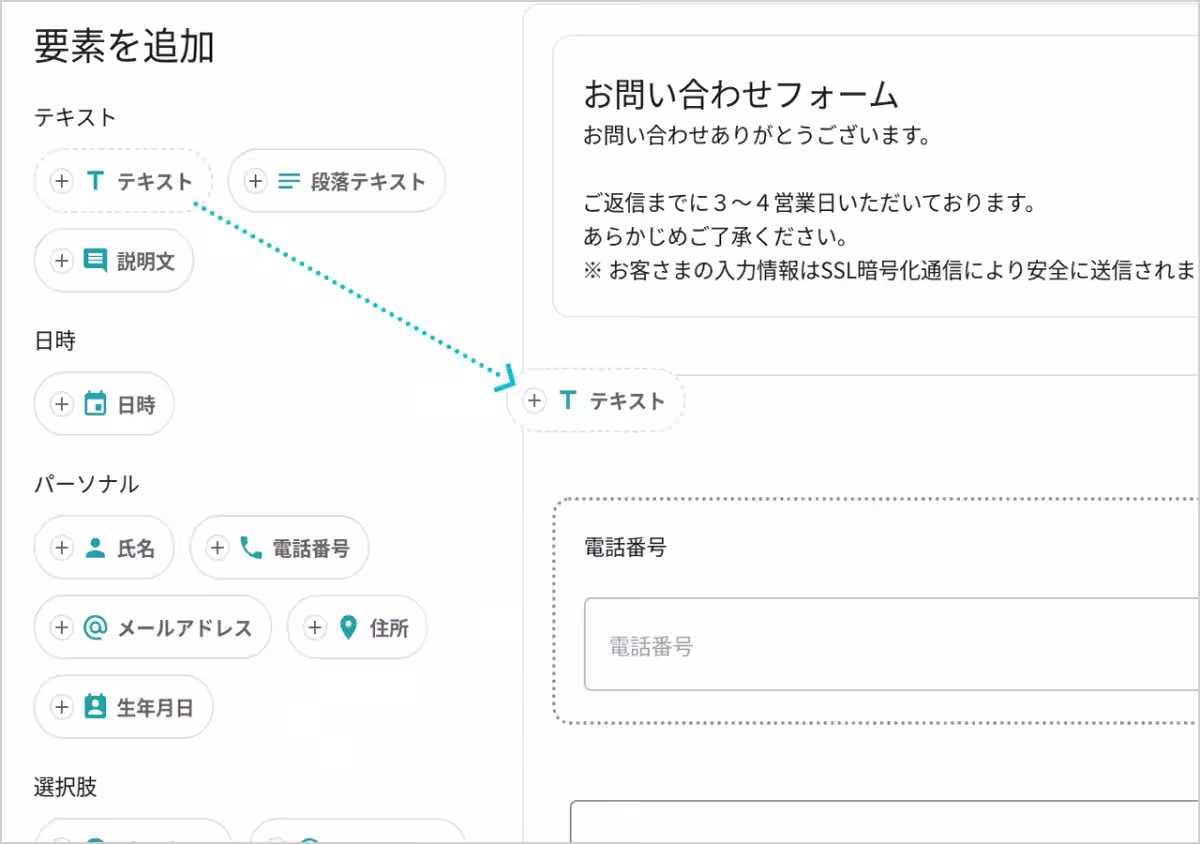This screenshot has height=844, width=1200.
Task: Click the speech bubble icon on 説明文
Action: (x=95, y=260)
